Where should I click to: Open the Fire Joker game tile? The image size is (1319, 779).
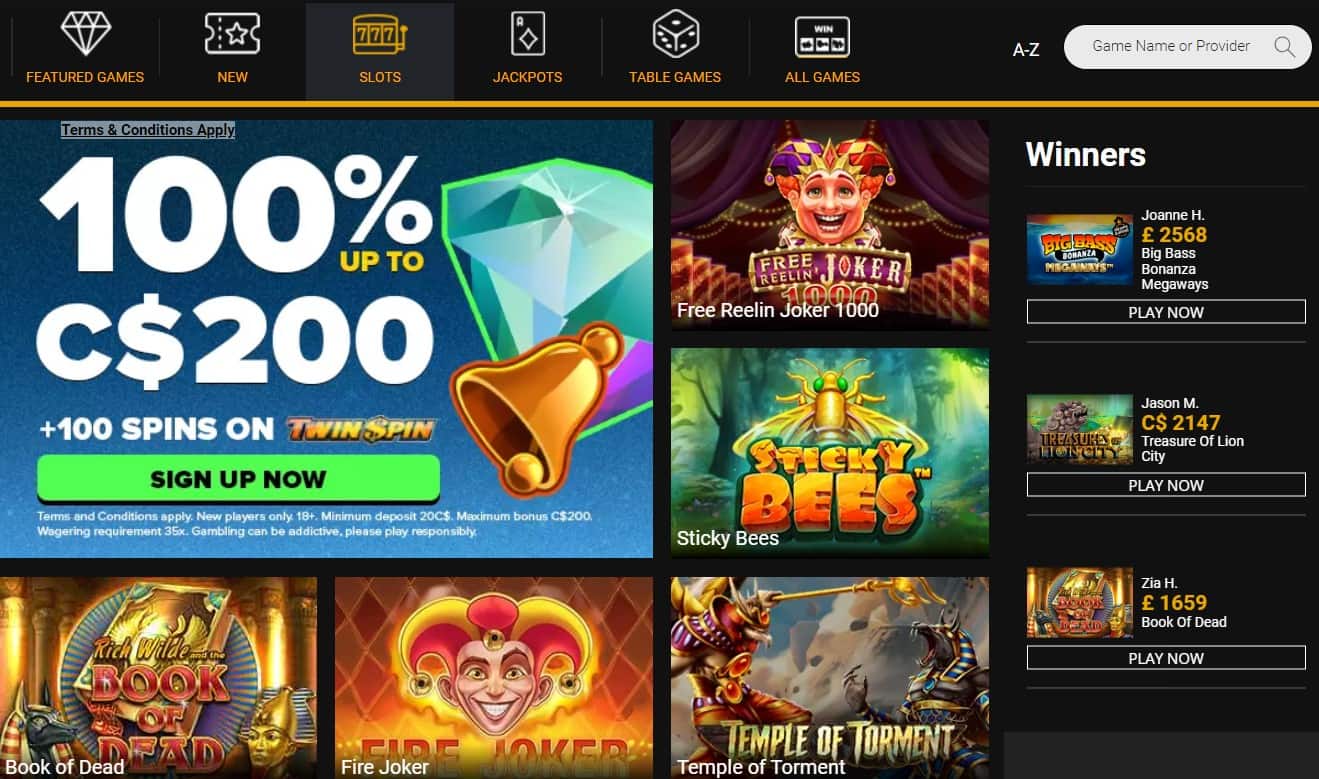click(494, 678)
